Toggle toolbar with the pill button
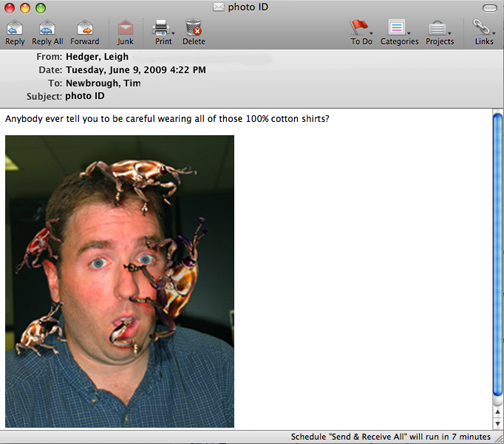The image size is (504, 444). pos(490,8)
